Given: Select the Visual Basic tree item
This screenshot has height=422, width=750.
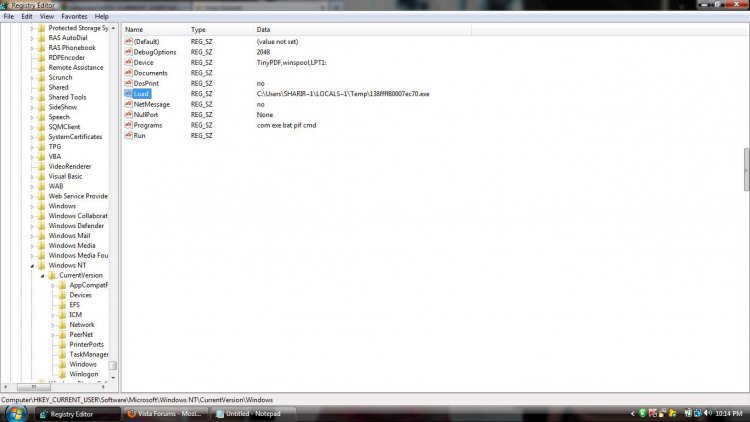Looking at the screenshot, I should pyautogui.click(x=65, y=177).
